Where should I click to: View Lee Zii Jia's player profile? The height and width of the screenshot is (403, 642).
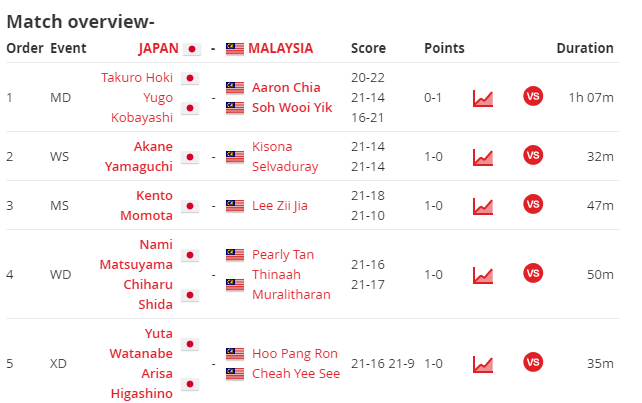(x=280, y=206)
